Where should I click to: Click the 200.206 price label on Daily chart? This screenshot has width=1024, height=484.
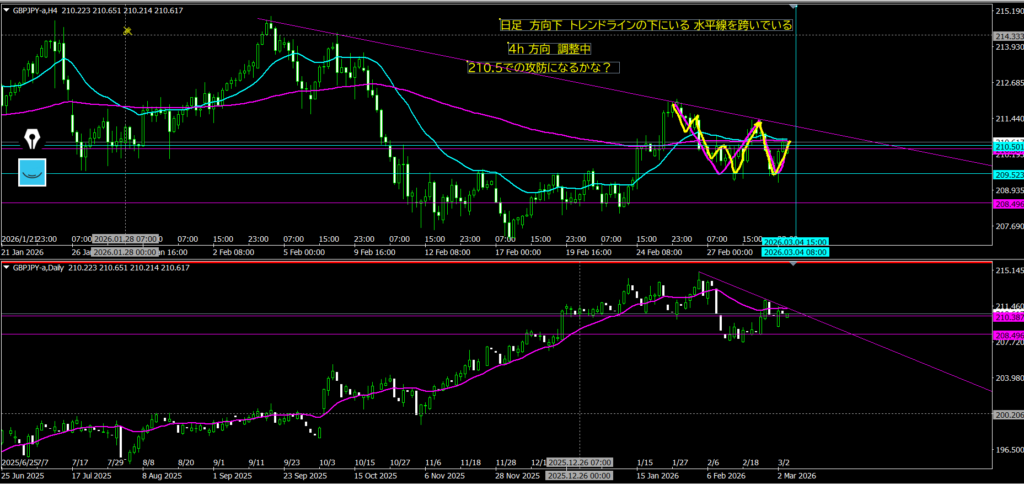[1007, 414]
